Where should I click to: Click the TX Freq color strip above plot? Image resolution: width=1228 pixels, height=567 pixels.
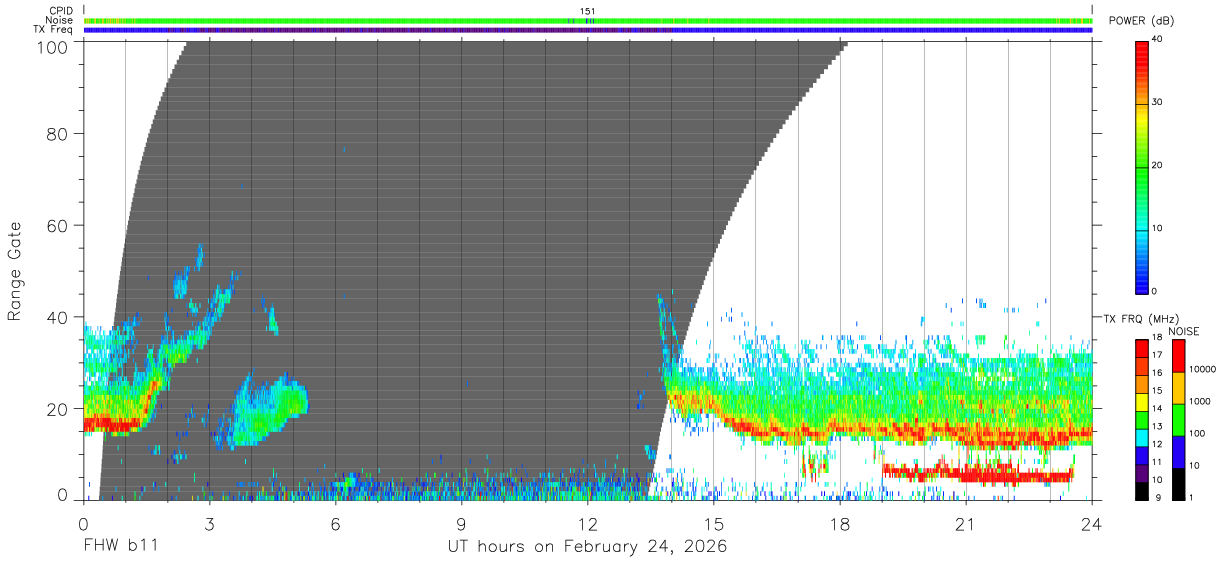tap(588, 30)
